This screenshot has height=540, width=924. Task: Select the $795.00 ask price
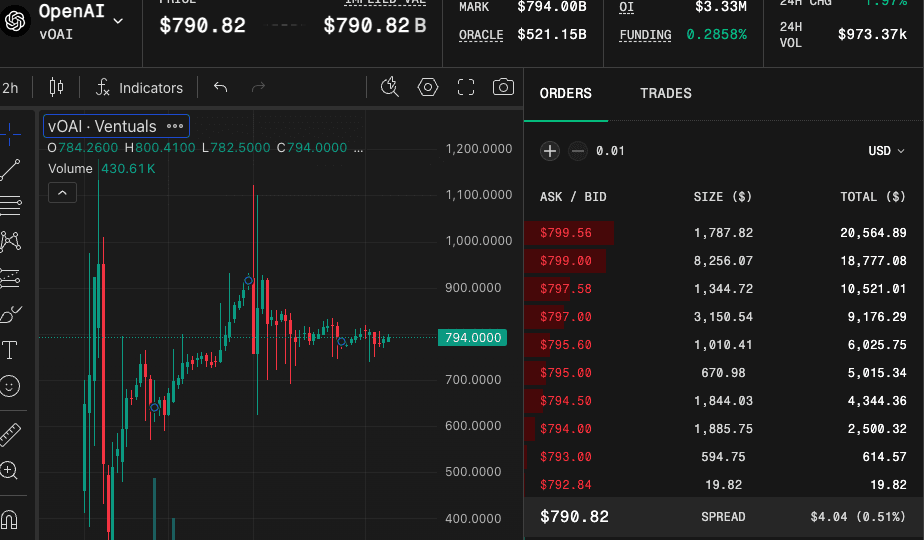tap(566, 373)
